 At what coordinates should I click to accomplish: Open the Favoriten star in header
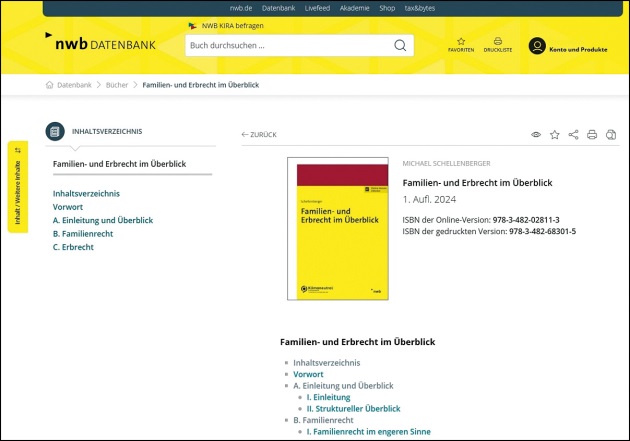tap(461, 42)
